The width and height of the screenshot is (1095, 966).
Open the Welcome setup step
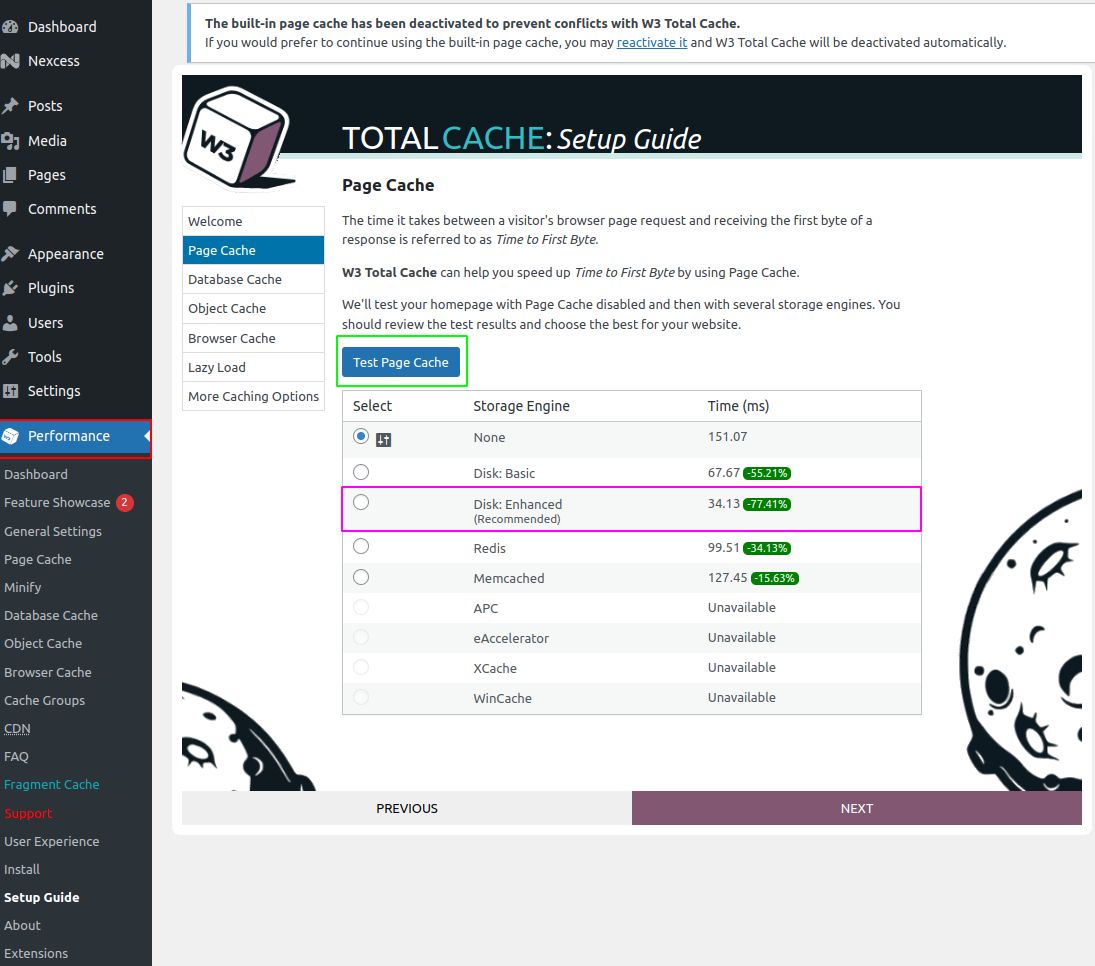coord(253,221)
